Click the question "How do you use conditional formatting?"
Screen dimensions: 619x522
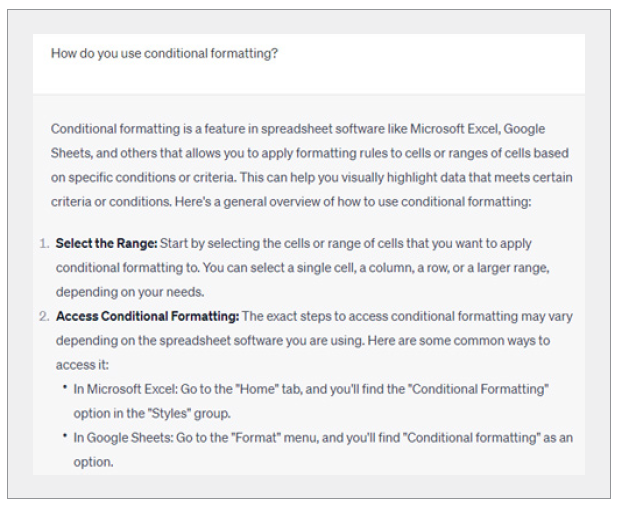coord(164,54)
